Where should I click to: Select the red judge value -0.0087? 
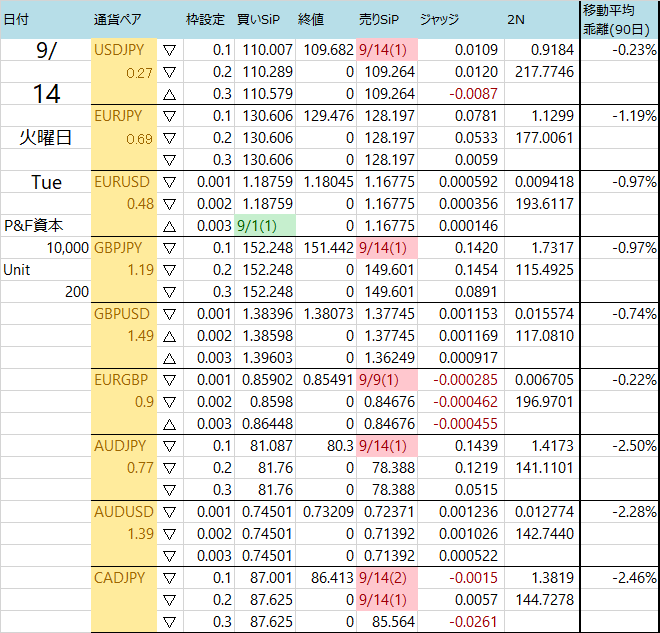coord(474,94)
